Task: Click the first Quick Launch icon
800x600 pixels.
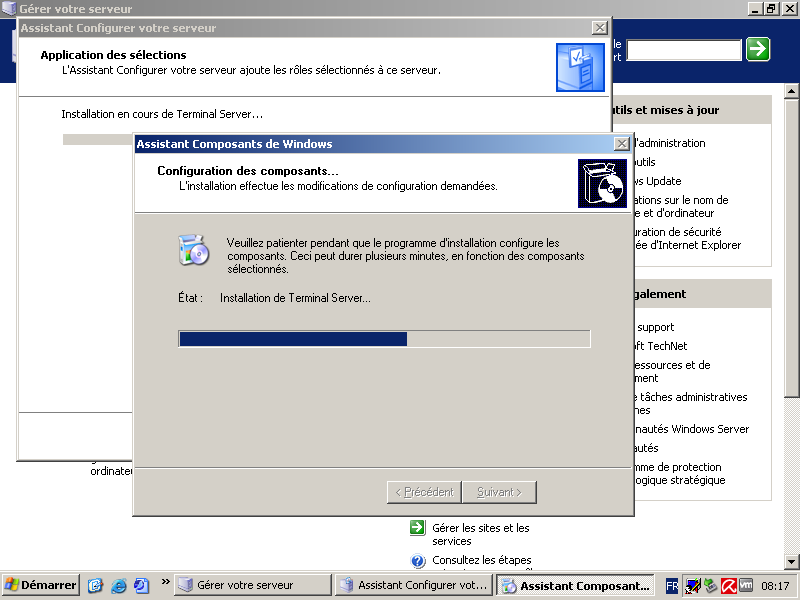Action: click(96, 585)
